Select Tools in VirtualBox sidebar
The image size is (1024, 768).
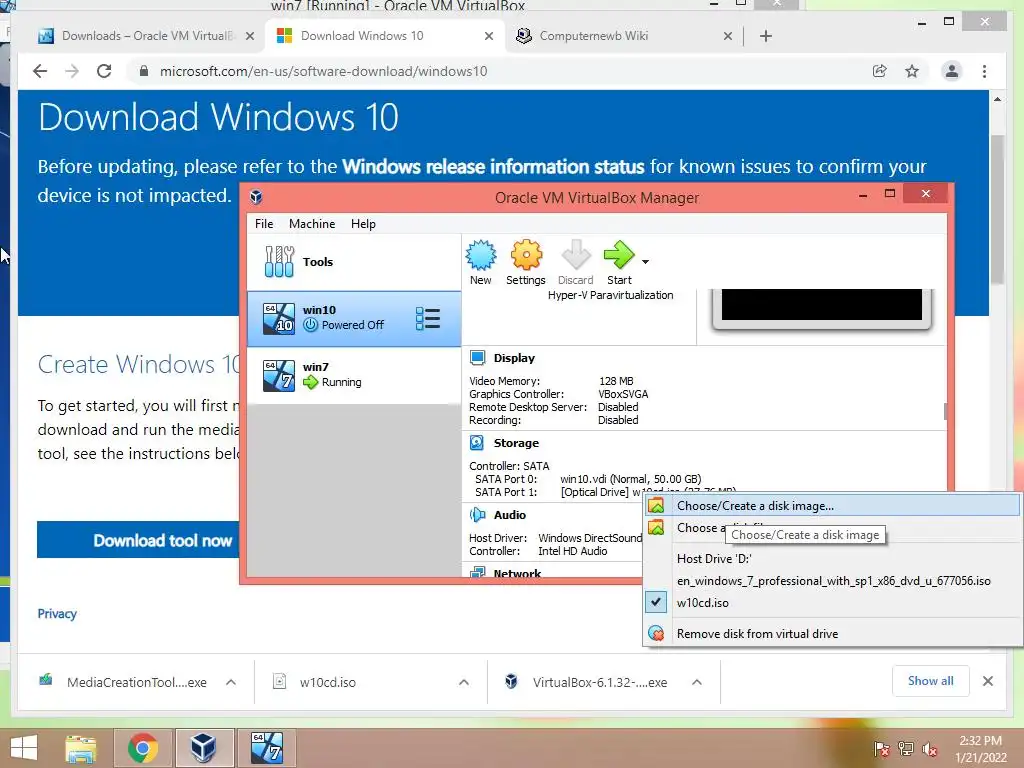pyautogui.click(x=354, y=262)
